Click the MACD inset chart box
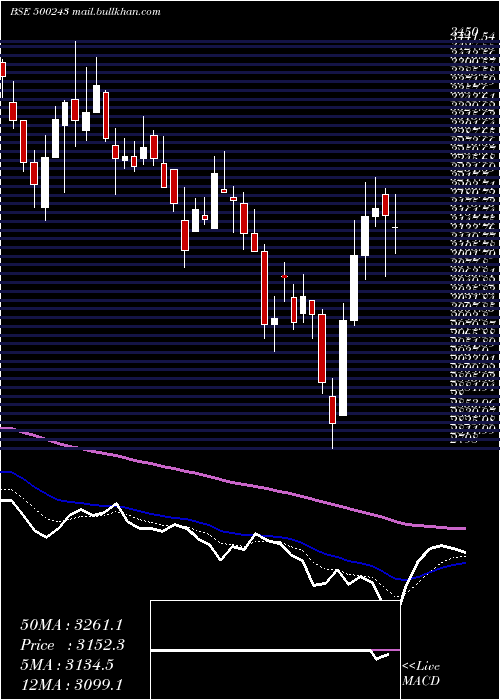The image size is (500, 700). click(275, 650)
